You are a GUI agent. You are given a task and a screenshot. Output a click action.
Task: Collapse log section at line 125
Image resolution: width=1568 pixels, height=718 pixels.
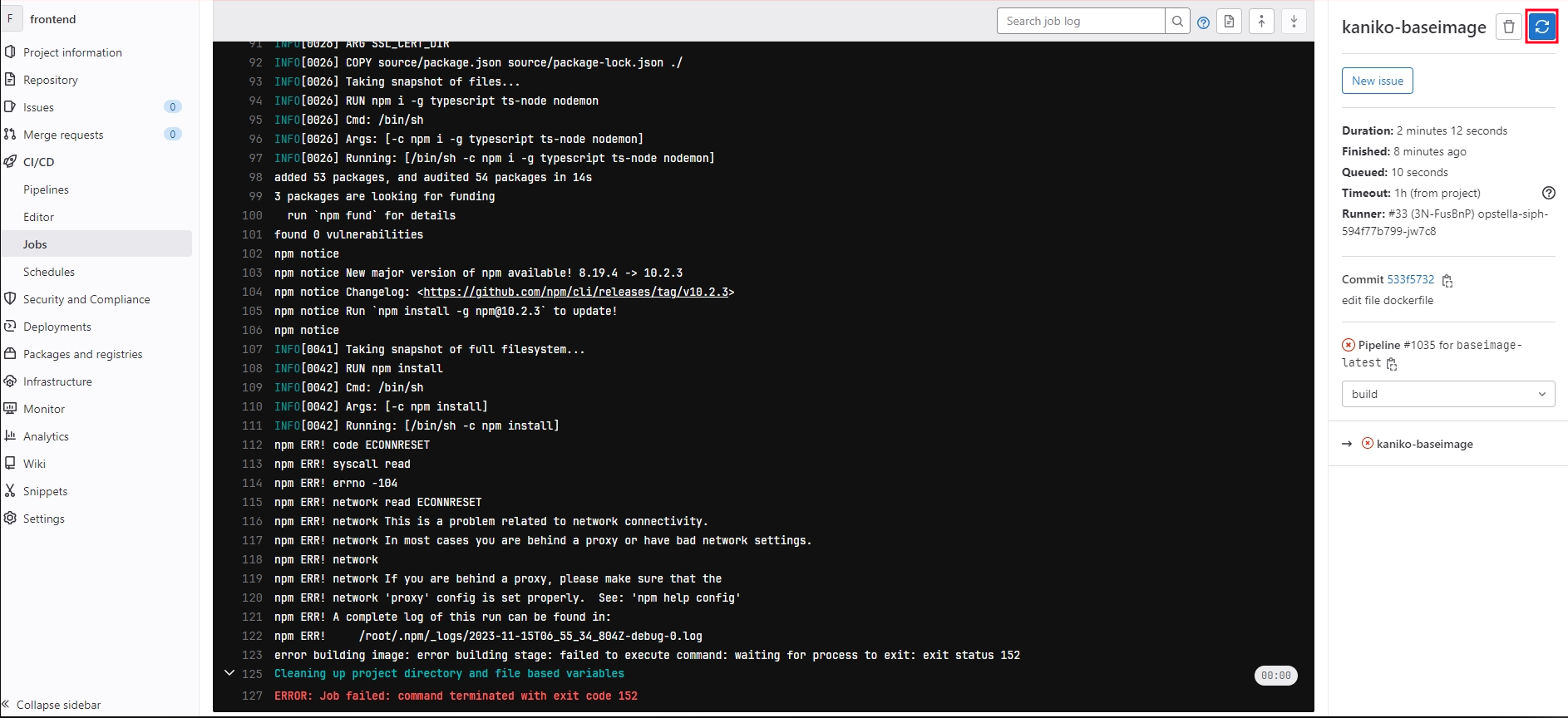[x=229, y=673]
